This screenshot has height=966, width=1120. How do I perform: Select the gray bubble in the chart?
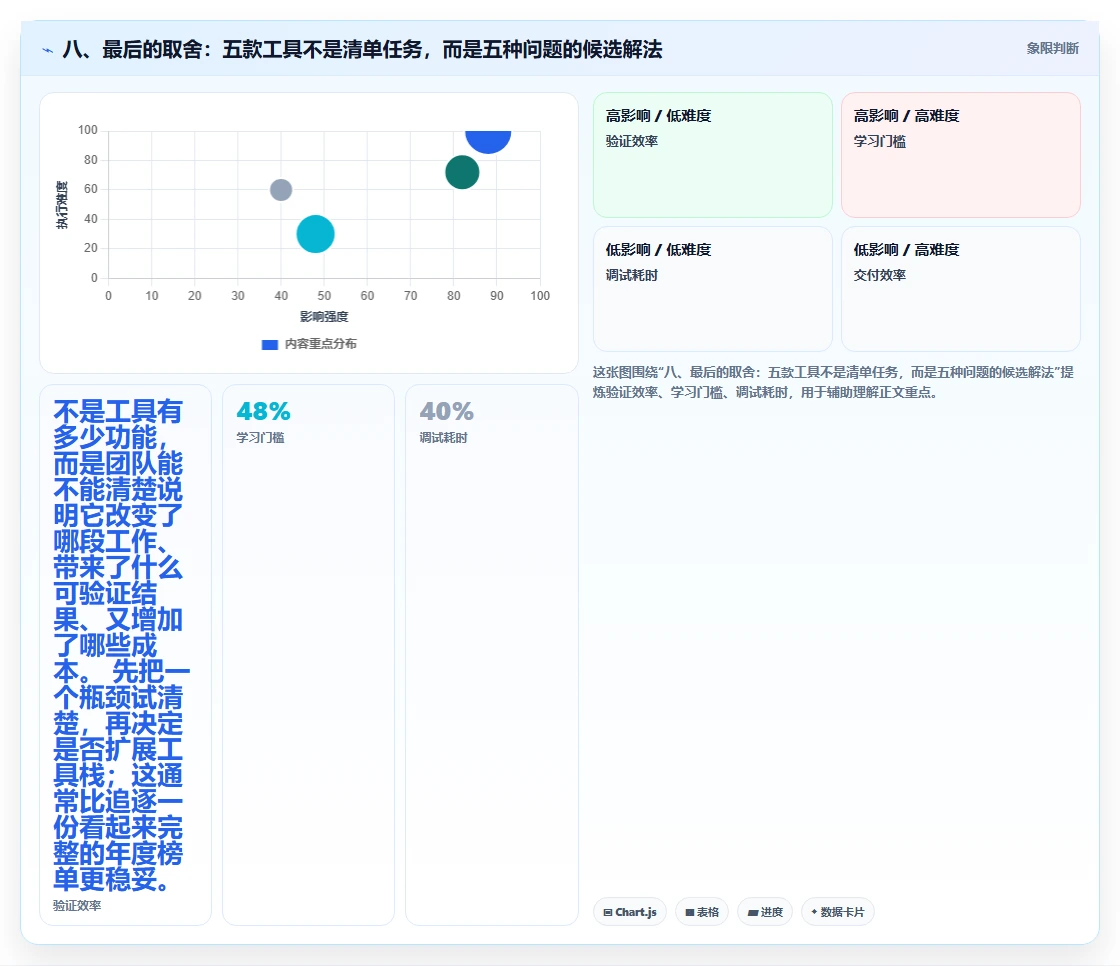tap(281, 190)
